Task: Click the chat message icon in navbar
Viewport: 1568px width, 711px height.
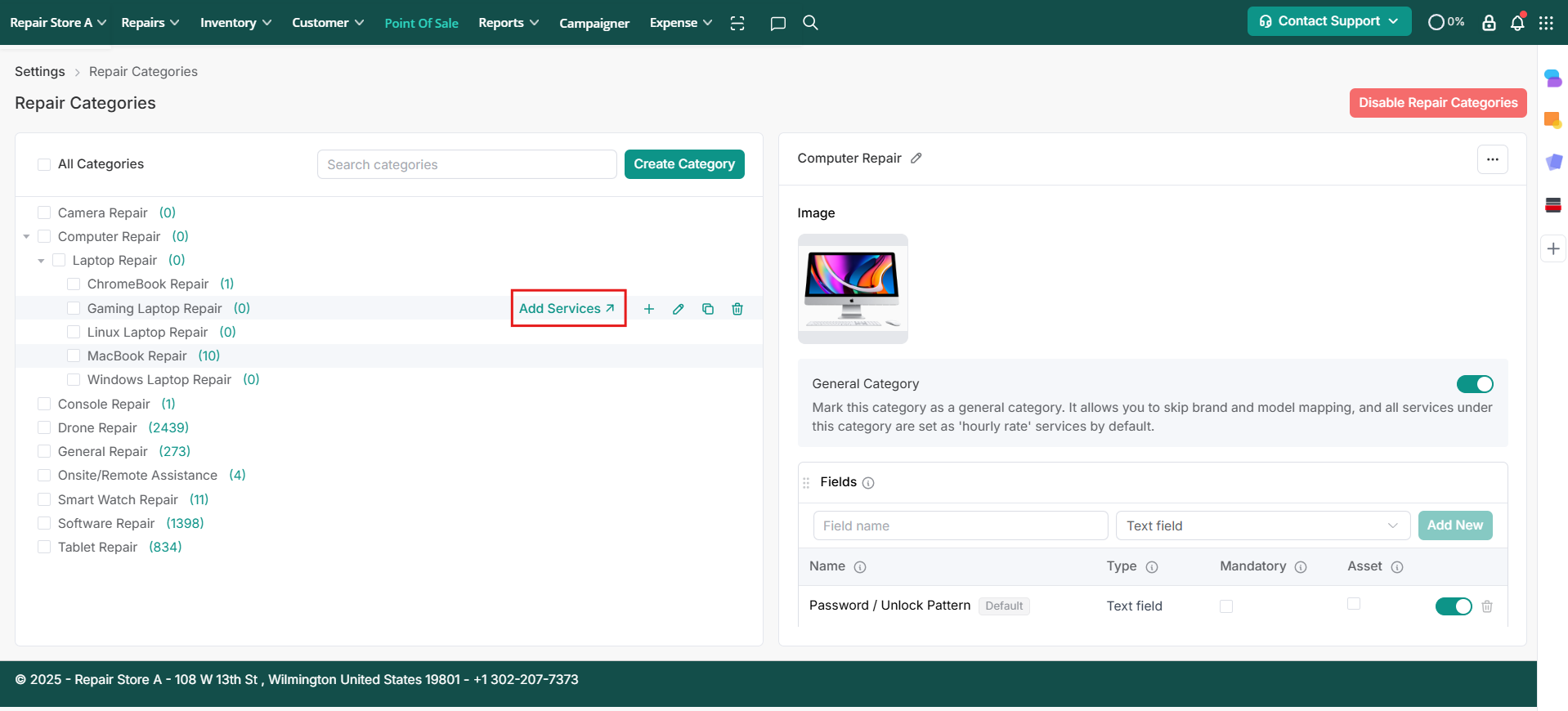Action: (777, 23)
